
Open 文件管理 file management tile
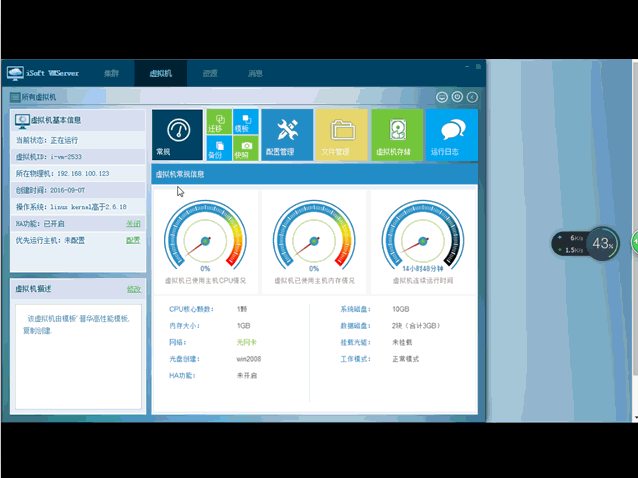coord(342,135)
